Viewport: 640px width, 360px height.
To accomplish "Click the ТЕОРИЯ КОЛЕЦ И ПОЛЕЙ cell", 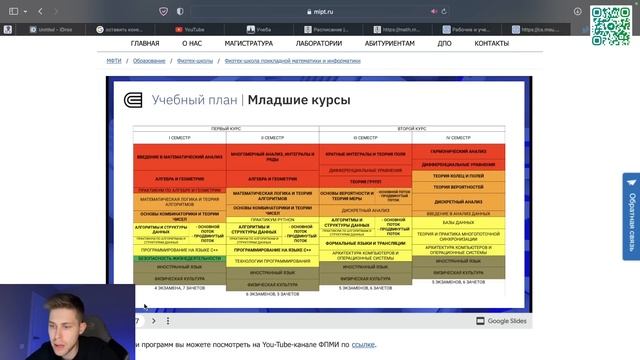I will 458,176.
